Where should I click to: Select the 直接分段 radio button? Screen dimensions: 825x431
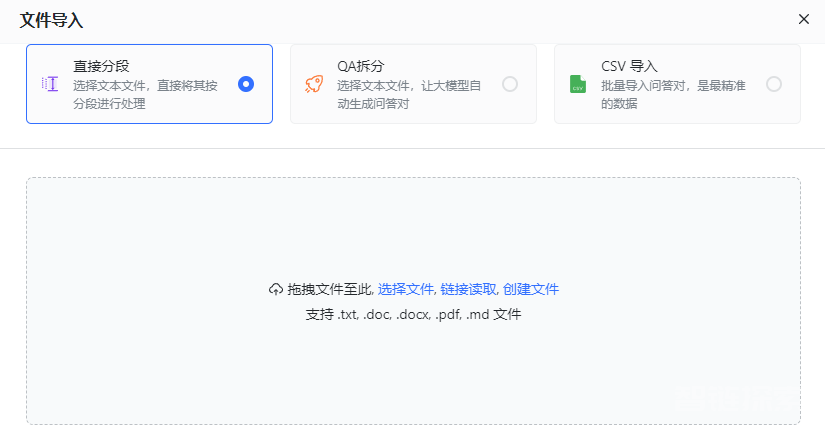pyautogui.click(x=246, y=84)
